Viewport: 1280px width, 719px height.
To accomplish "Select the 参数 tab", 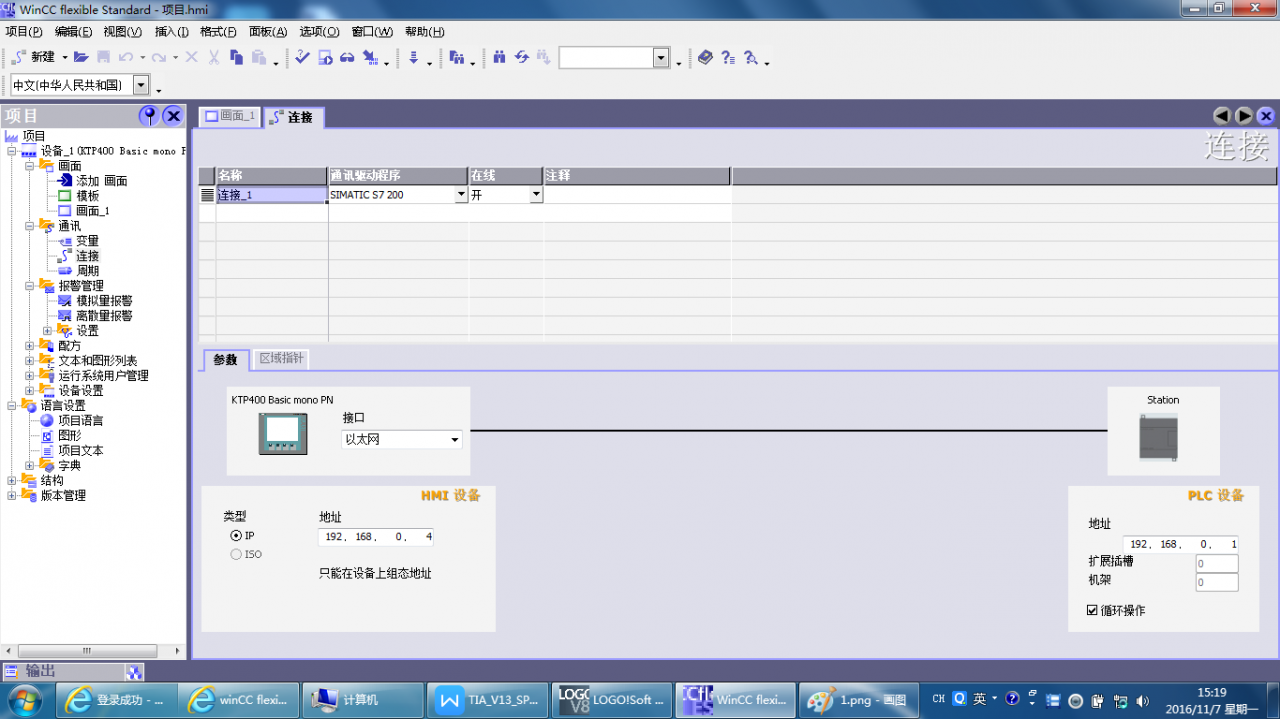I will (x=225, y=359).
